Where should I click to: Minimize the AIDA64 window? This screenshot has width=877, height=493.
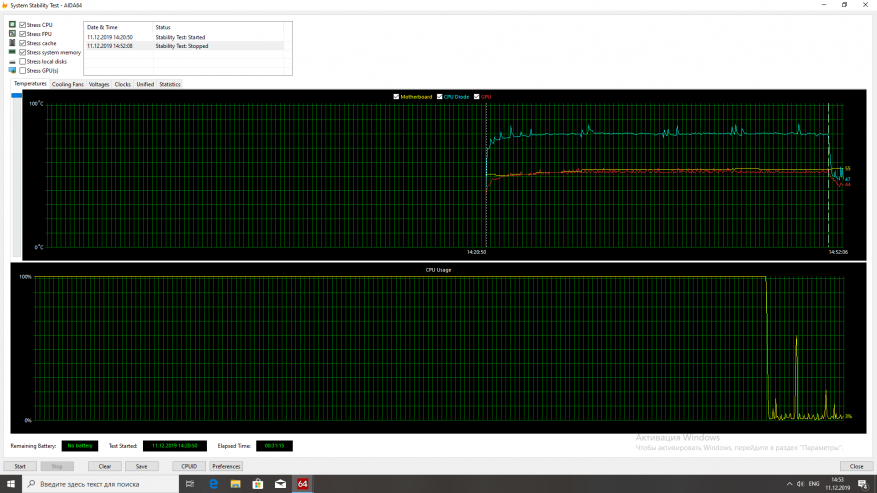824,5
